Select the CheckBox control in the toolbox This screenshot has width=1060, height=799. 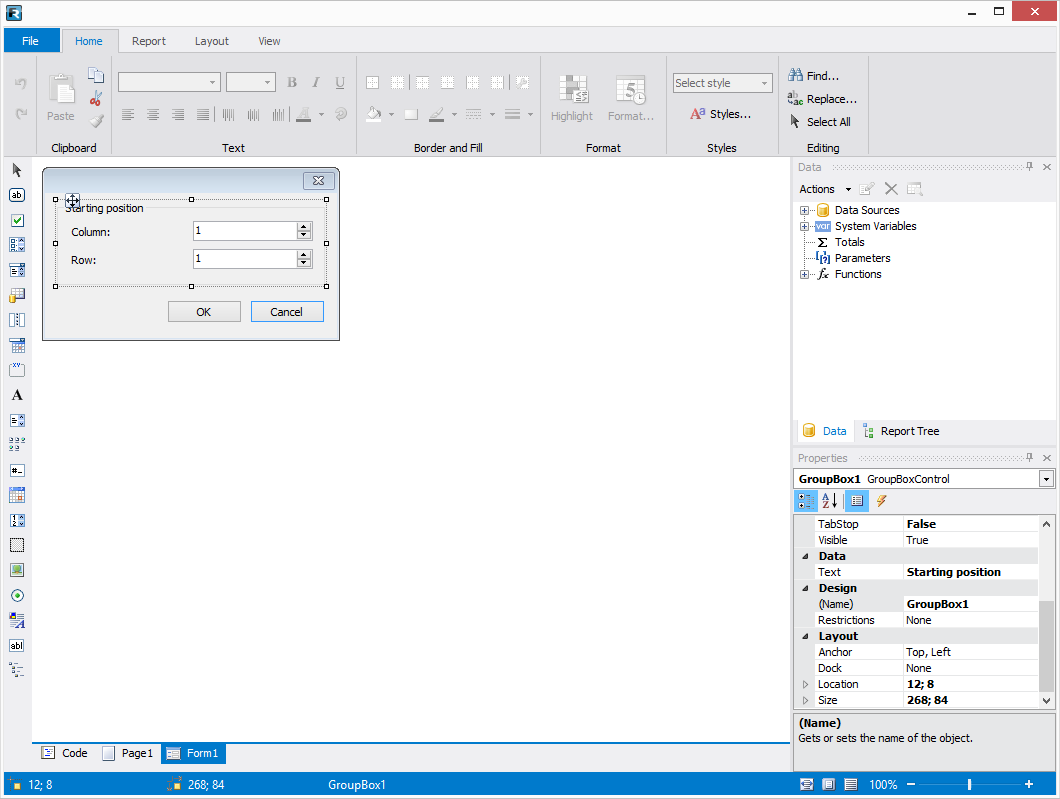[16, 220]
